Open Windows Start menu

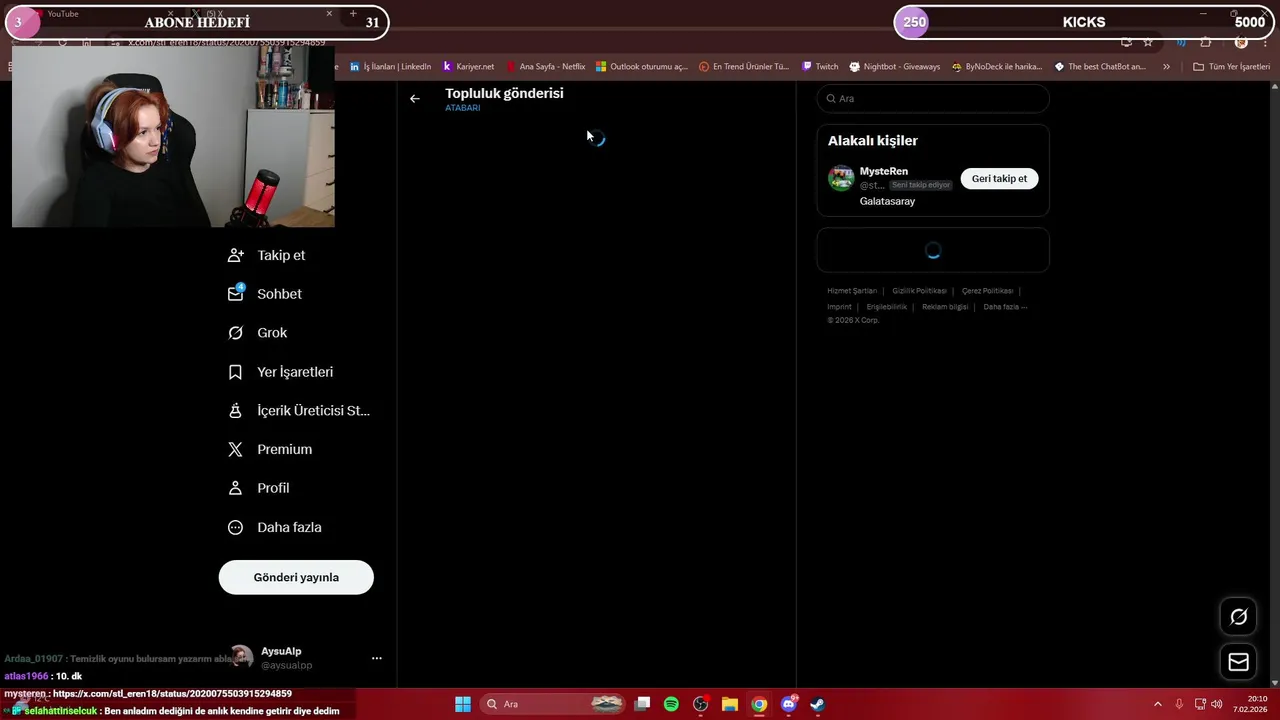click(463, 704)
